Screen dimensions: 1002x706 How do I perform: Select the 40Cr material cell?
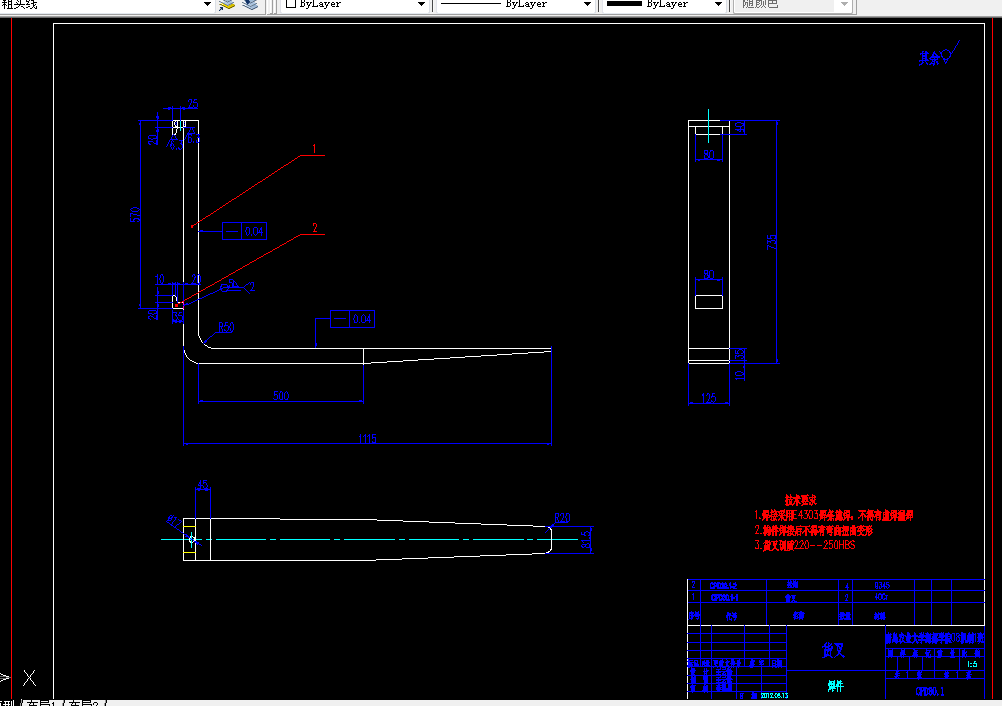881,597
